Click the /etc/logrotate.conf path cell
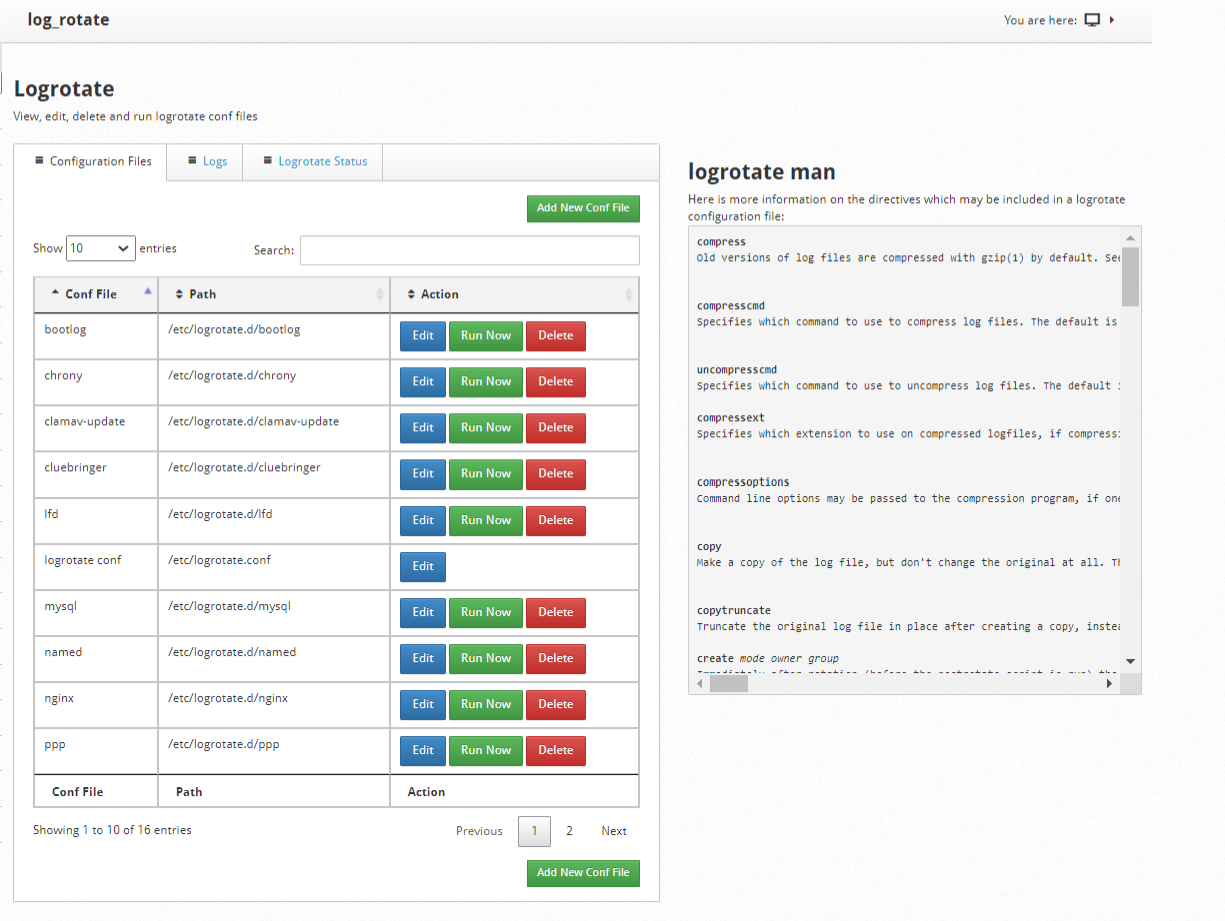The image size is (1225, 921). [274, 567]
